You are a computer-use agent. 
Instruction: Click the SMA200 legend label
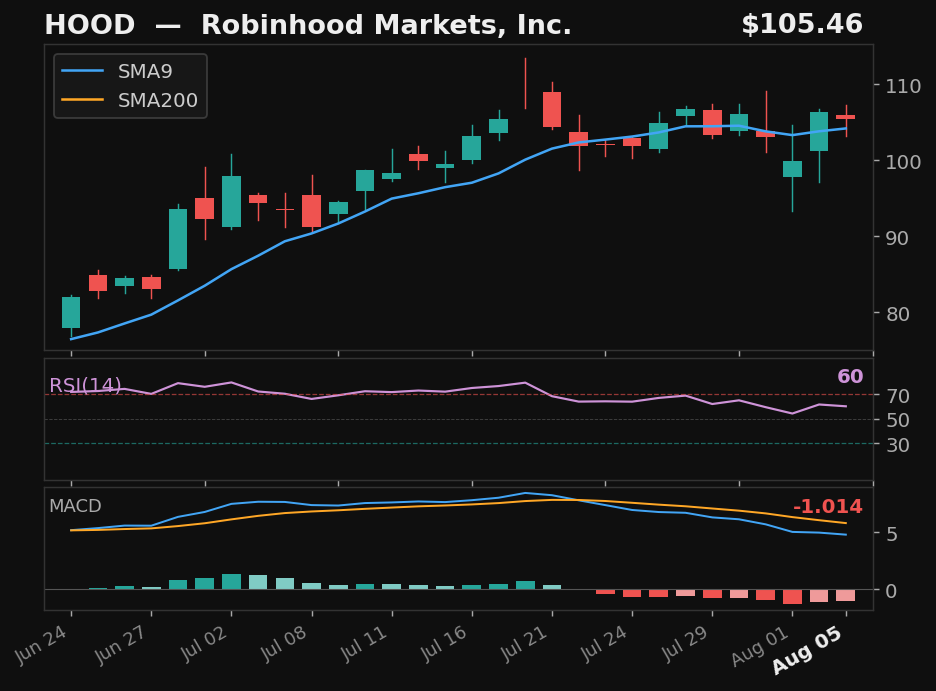click(158, 100)
